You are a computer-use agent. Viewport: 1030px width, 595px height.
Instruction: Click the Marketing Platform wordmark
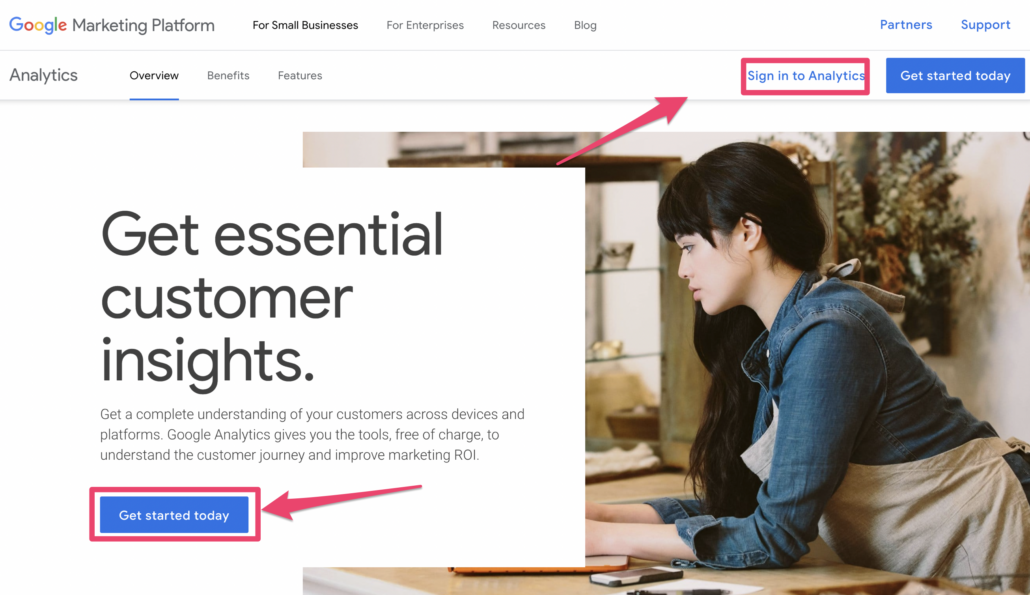click(143, 25)
